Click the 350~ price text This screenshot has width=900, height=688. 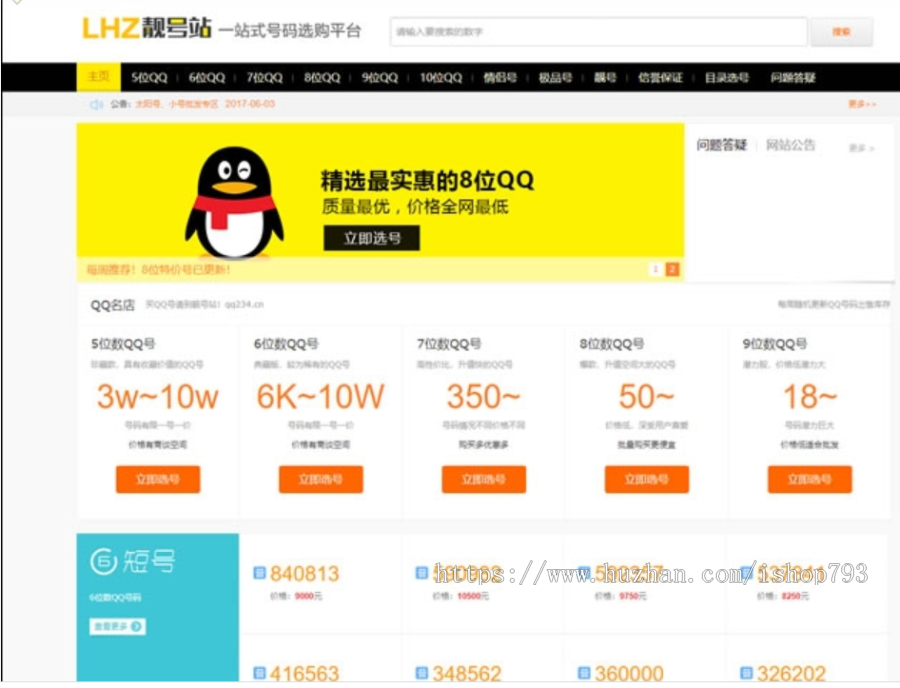(483, 397)
